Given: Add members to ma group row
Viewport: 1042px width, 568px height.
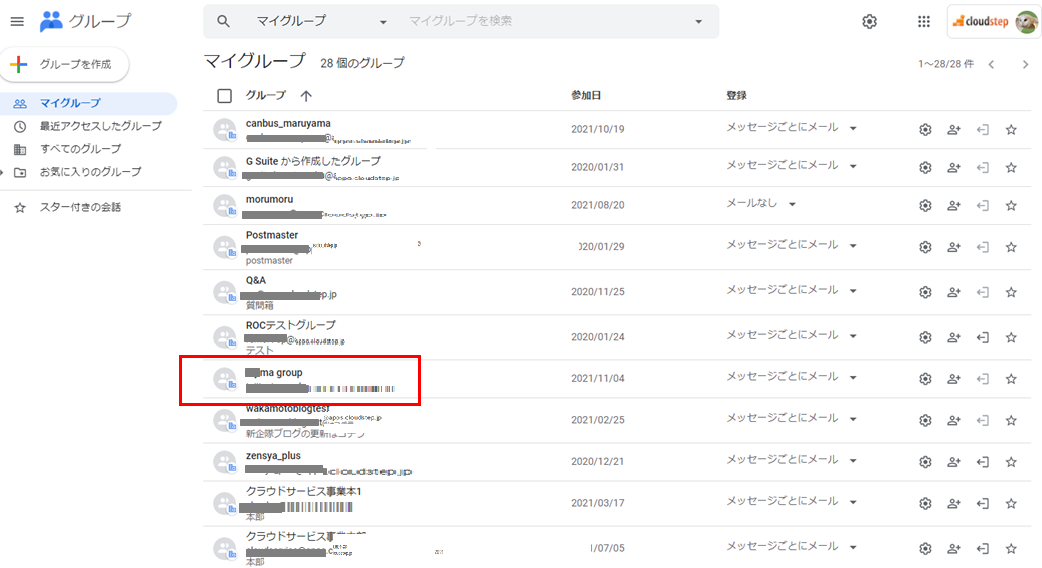Looking at the screenshot, I should [954, 379].
